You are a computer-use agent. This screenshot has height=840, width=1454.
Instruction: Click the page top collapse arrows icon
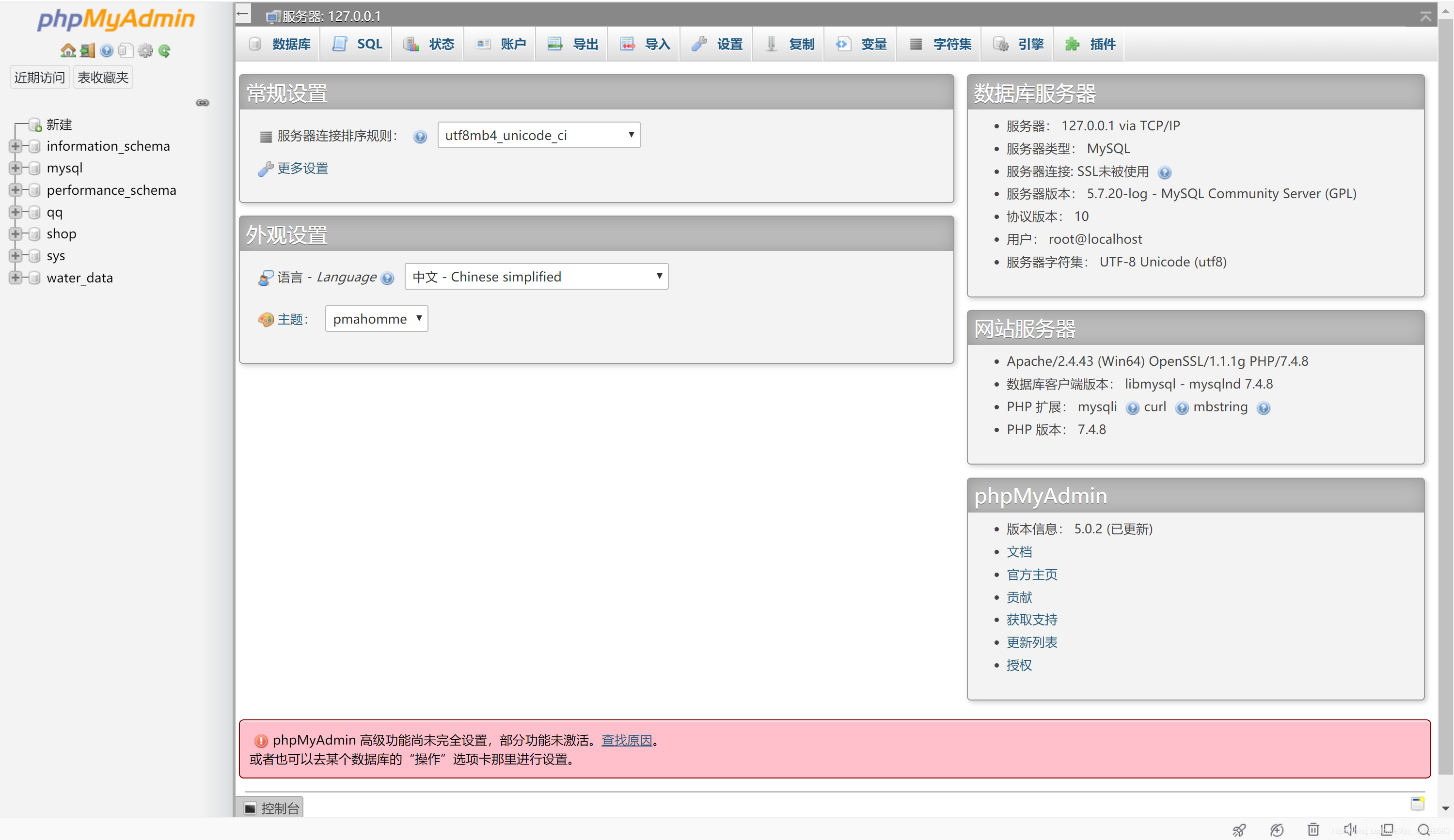1426,16
